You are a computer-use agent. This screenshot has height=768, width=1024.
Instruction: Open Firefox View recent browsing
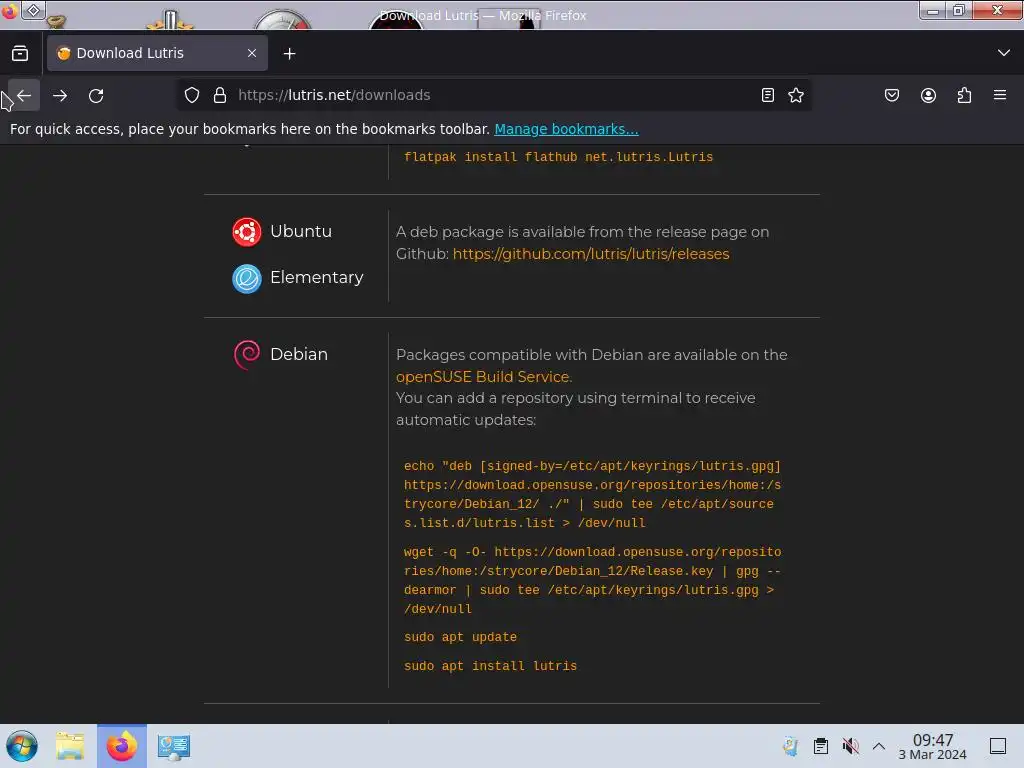20,54
